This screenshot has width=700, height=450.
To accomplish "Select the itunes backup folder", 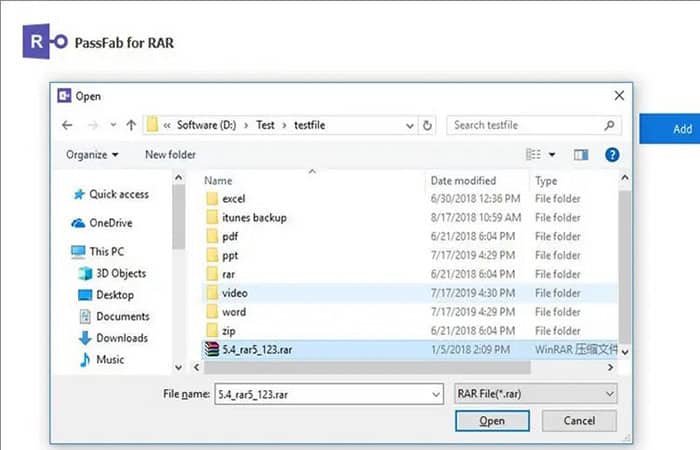I will 410,217.
